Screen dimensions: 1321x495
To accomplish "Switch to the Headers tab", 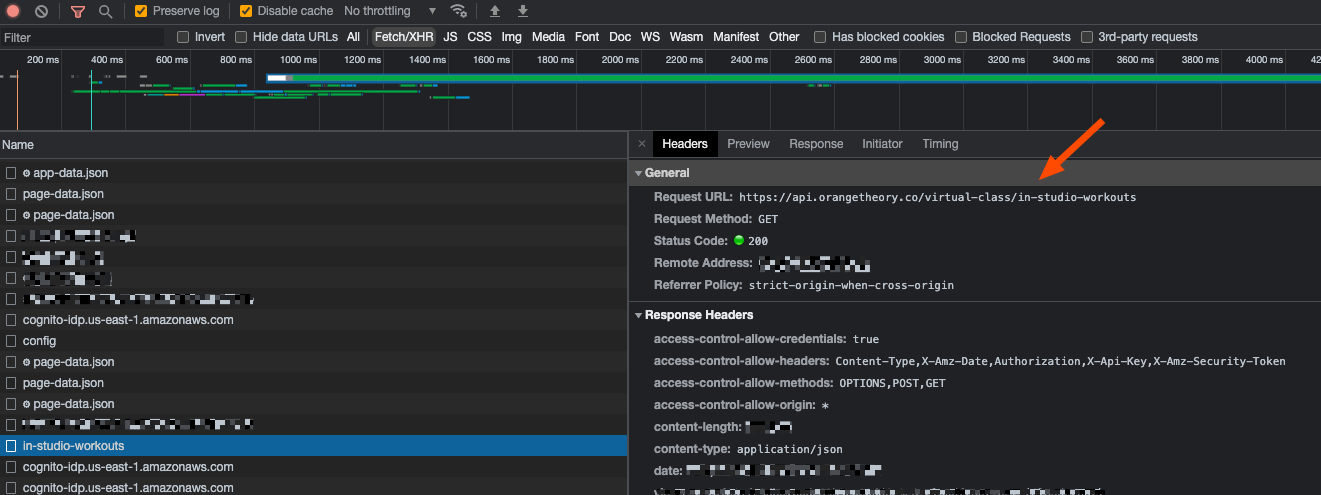I will click(685, 144).
